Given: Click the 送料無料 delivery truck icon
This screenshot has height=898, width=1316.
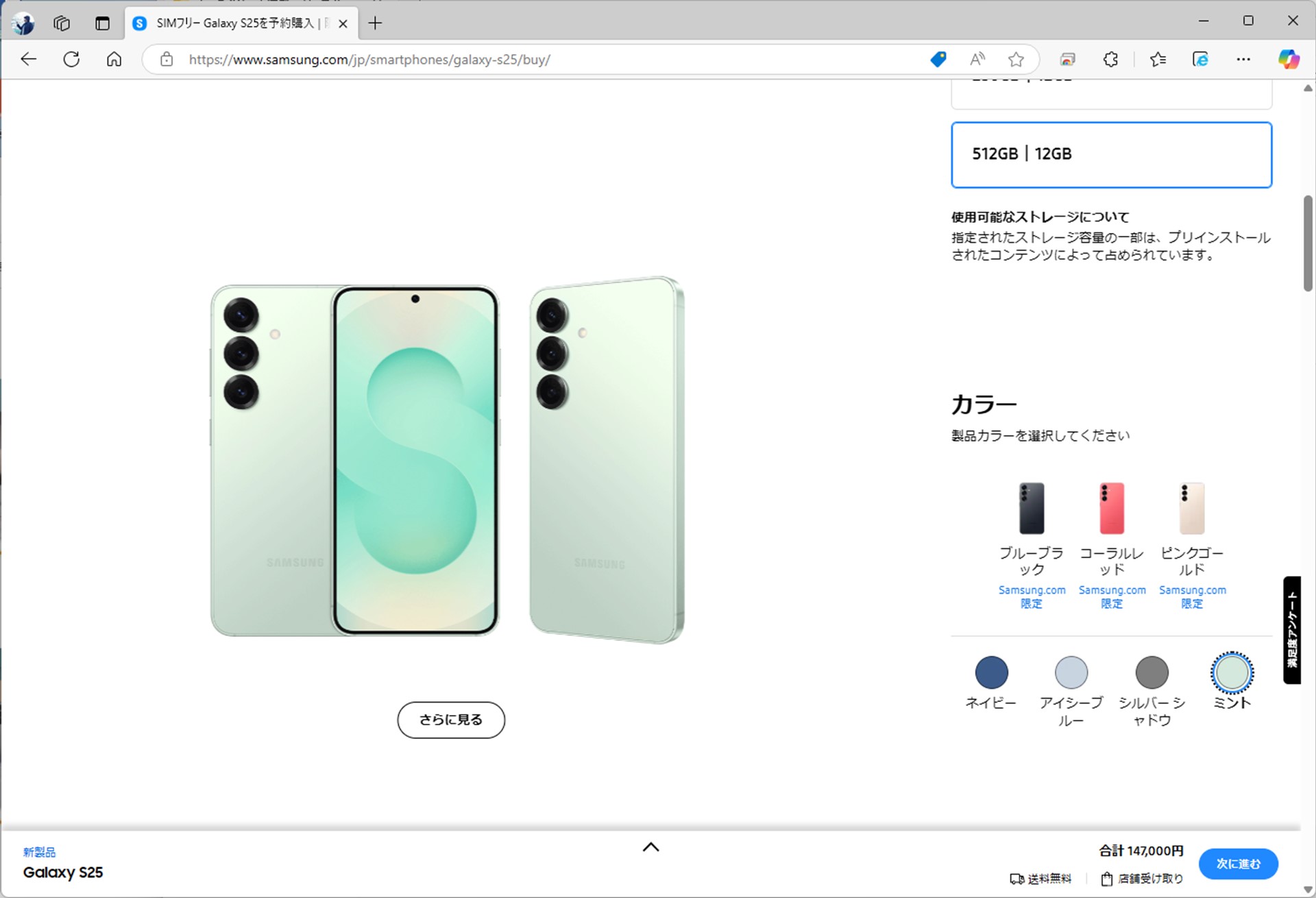Looking at the screenshot, I should pos(1016,879).
